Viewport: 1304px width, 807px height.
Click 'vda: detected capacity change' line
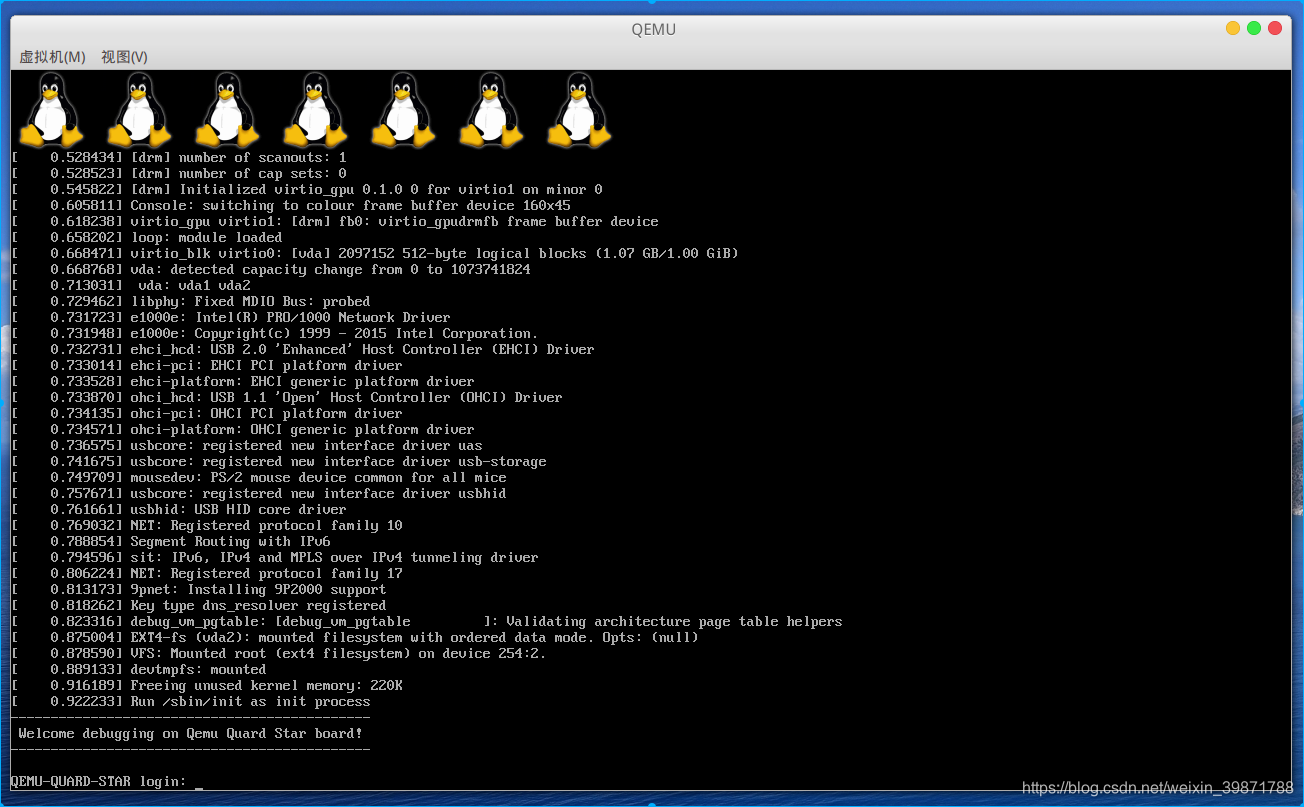[271, 269]
